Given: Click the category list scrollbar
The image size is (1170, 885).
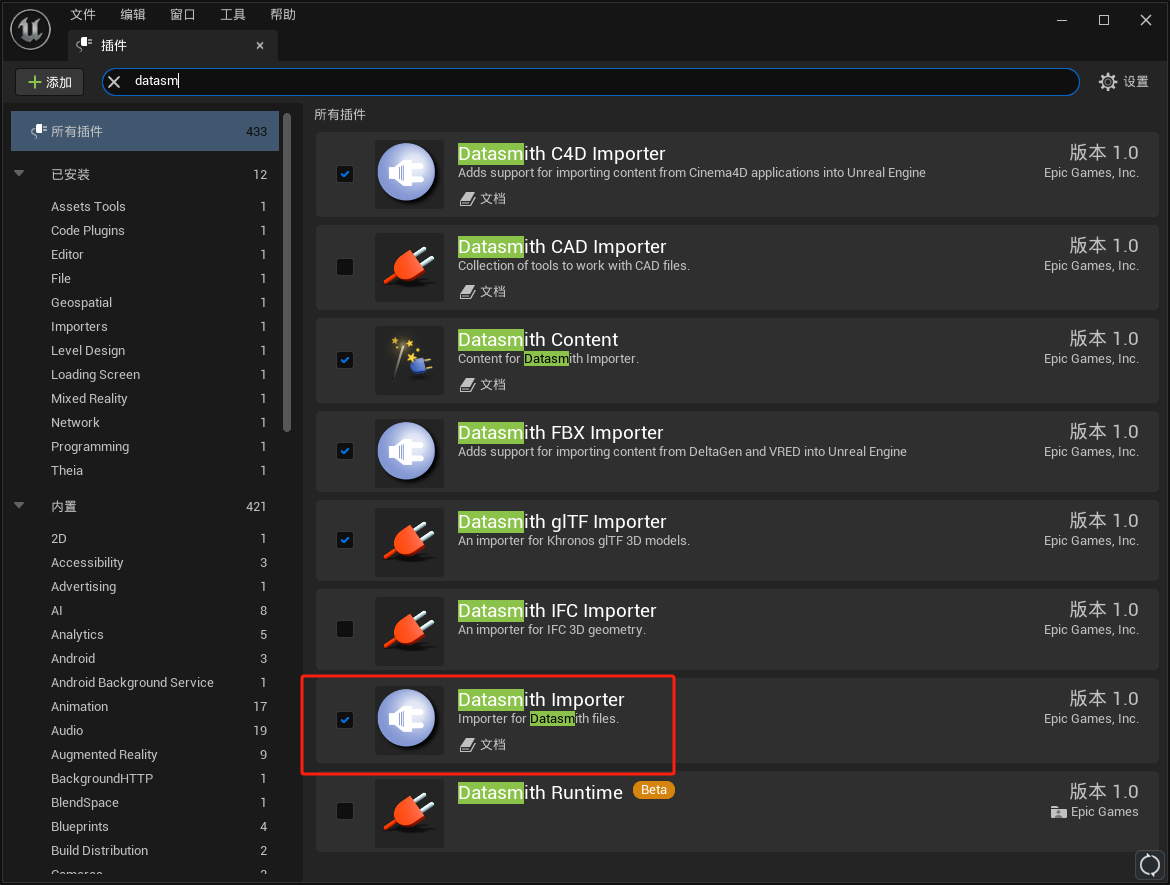Looking at the screenshot, I should coord(287,272).
